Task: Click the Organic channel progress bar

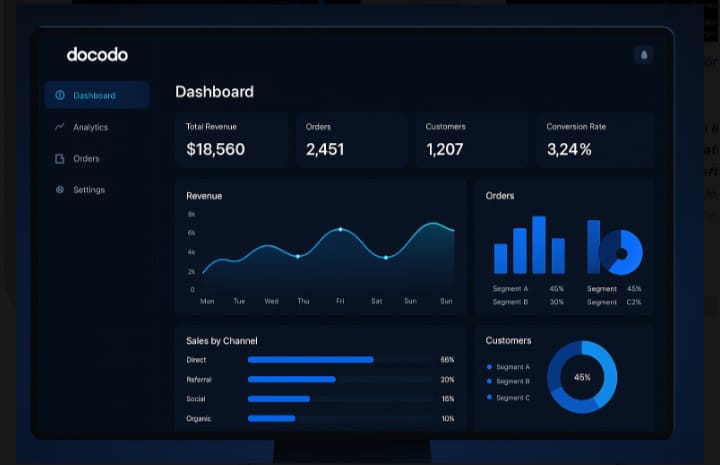Action: (272, 418)
